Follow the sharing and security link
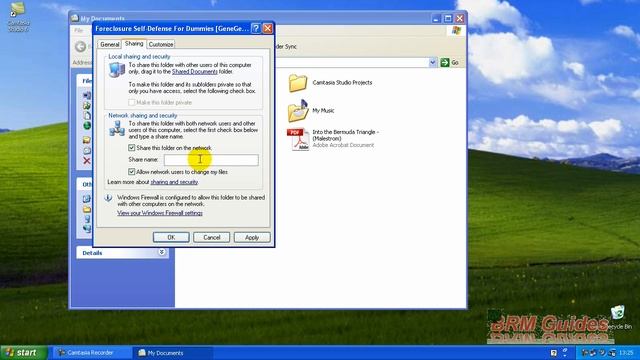The height and width of the screenshot is (360, 640). [174, 182]
